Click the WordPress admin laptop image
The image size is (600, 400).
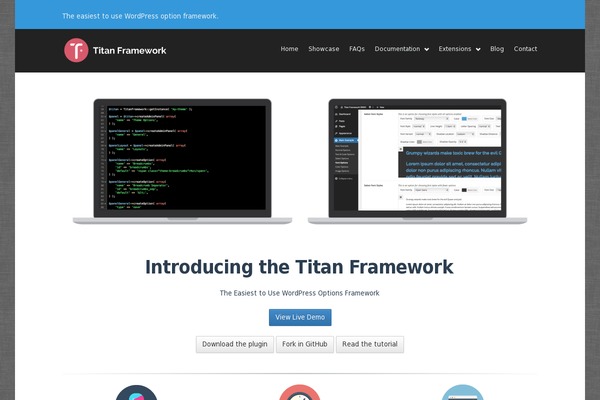[x=417, y=161]
